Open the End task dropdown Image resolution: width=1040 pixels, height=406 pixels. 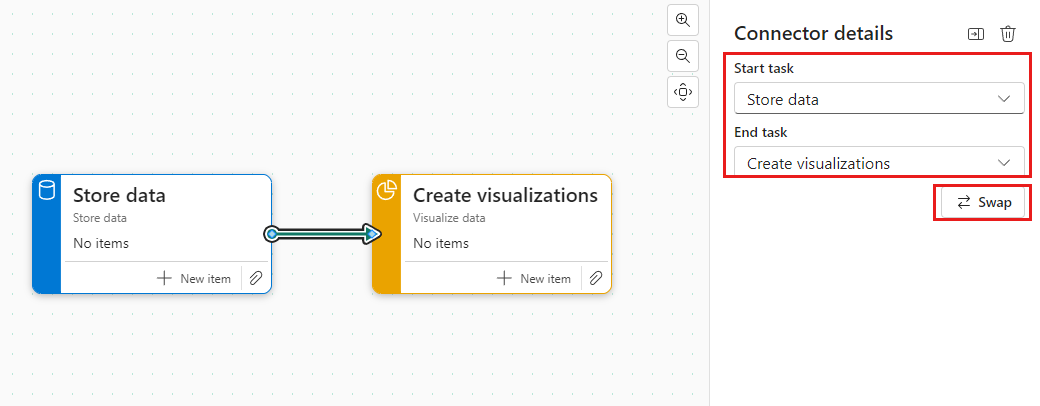(878, 163)
